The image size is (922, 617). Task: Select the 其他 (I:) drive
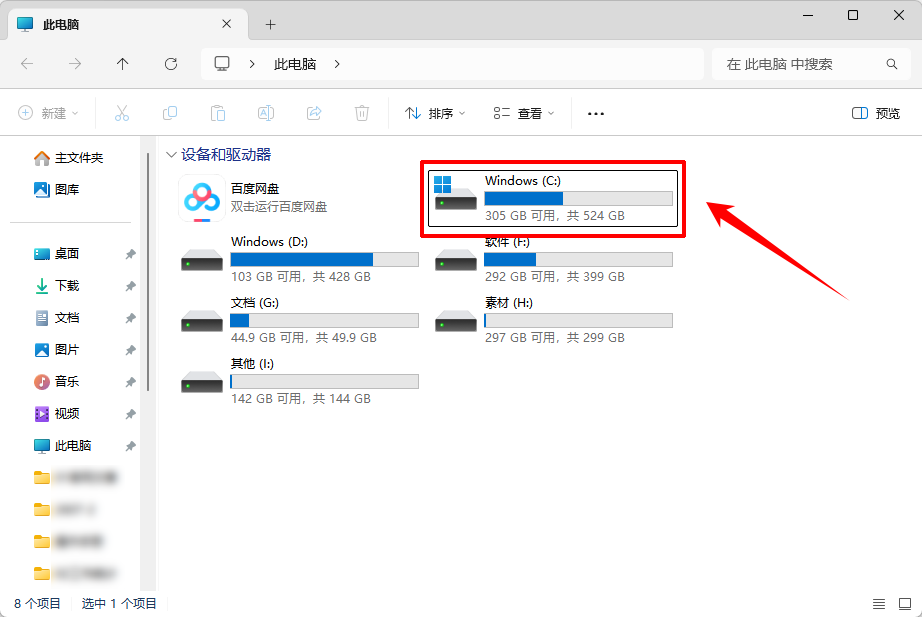[x=300, y=382]
